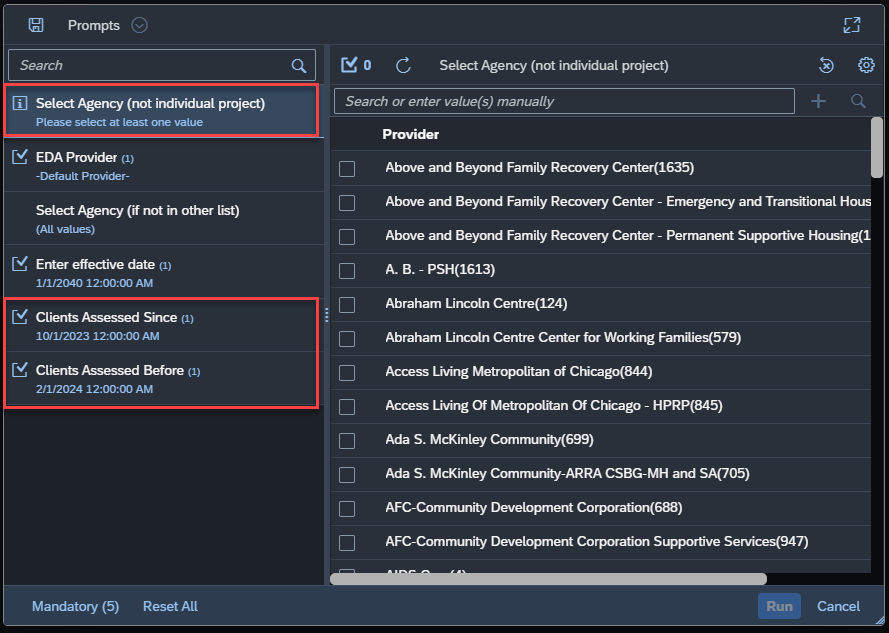Click the expand to fullscreen icon
This screenshot has height=633, width=889.
point(852,25)
